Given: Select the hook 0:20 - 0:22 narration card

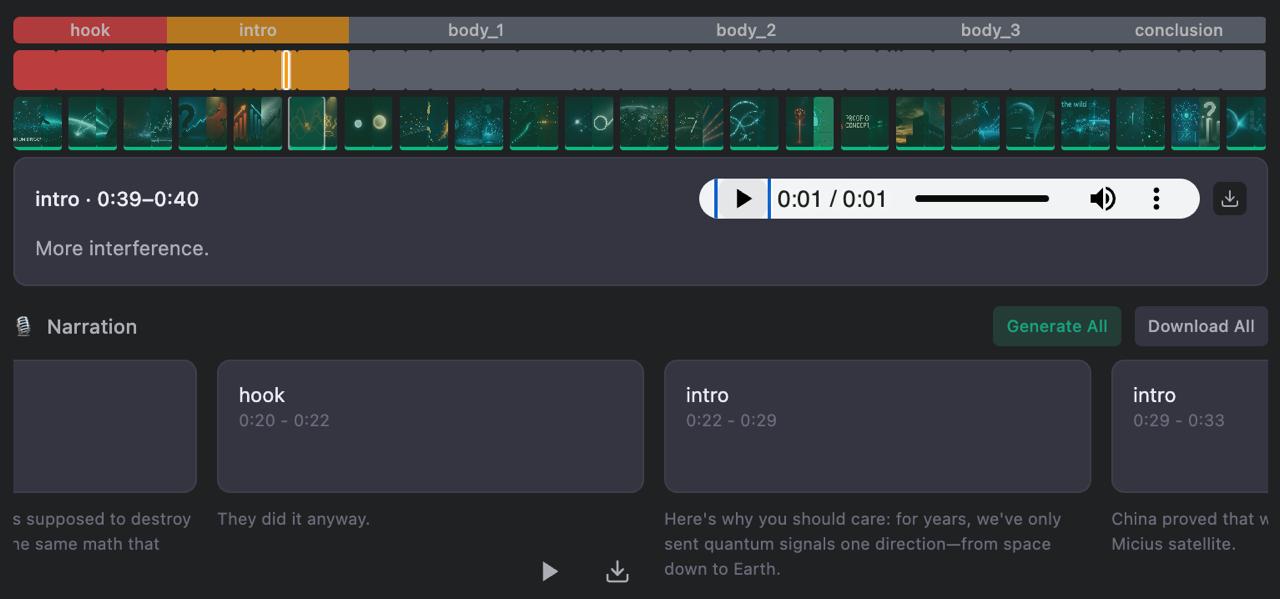Looking at the screenshot, I should pos(430,426).
